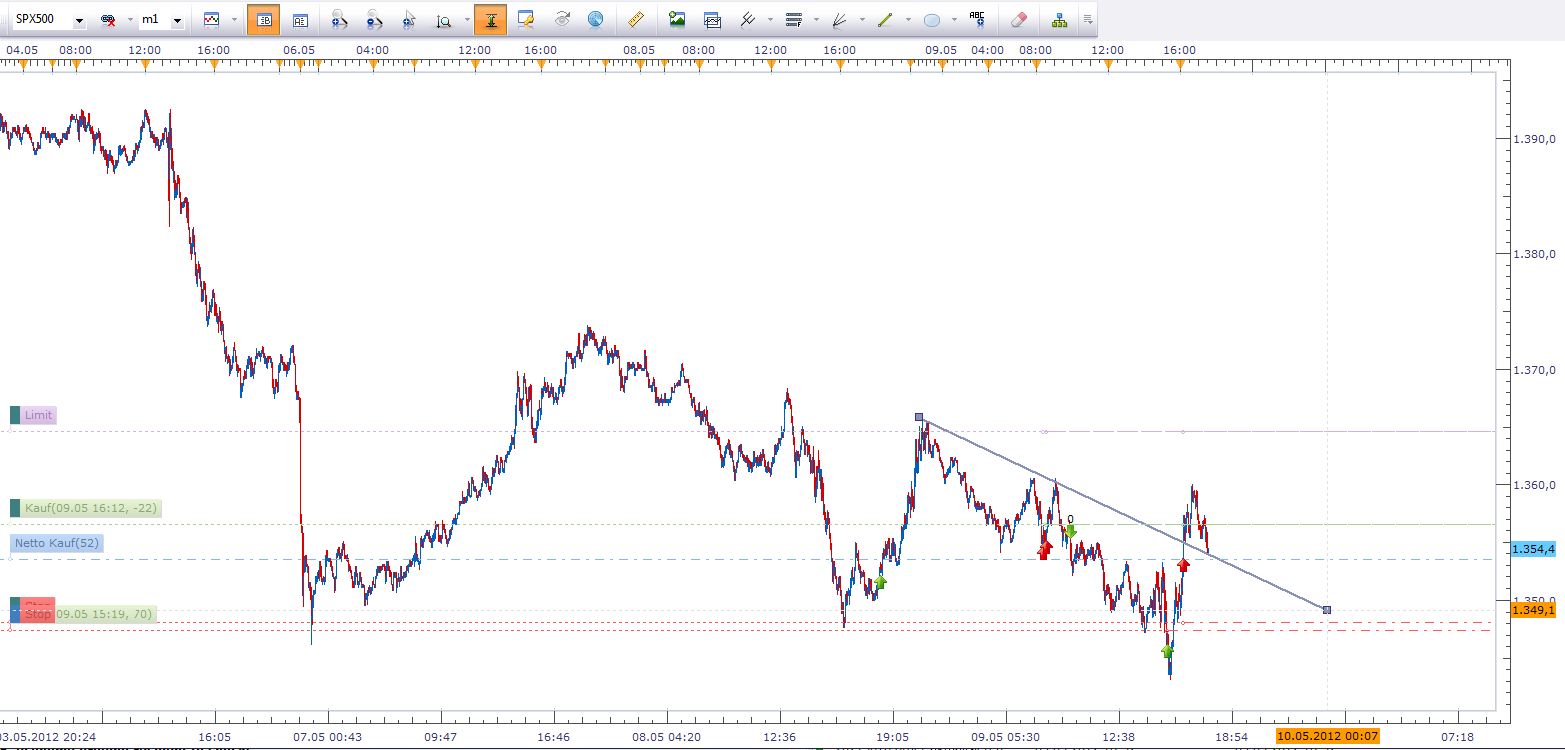Open the SPX500 symbol dropdown
The width and height of the screenshot is (1565, 750).
coord(79,20)
